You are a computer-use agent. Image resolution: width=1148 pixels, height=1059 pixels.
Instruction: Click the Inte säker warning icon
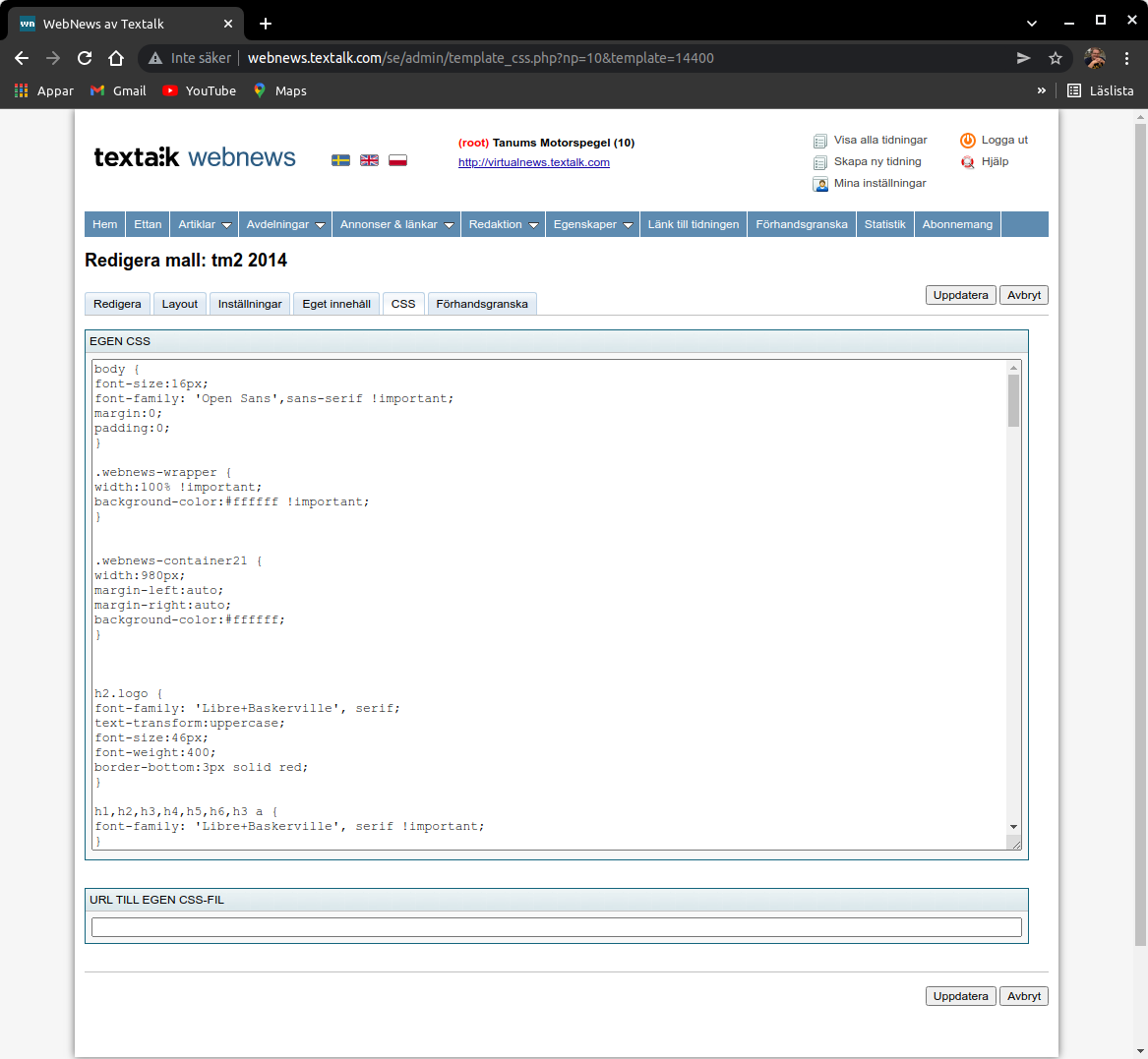tap(155, 58)
